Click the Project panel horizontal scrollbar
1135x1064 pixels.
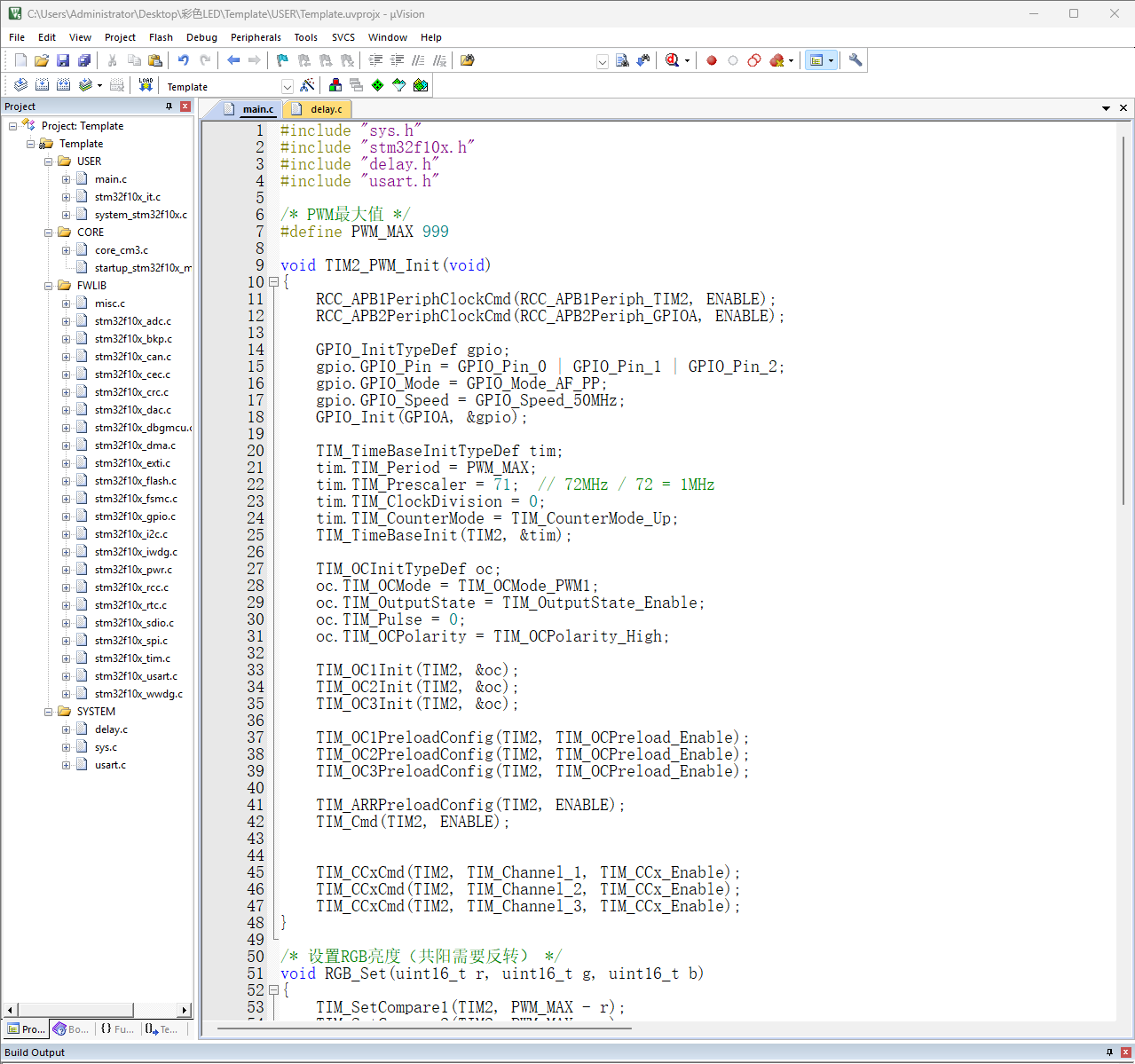click(x=75, y=1010)
